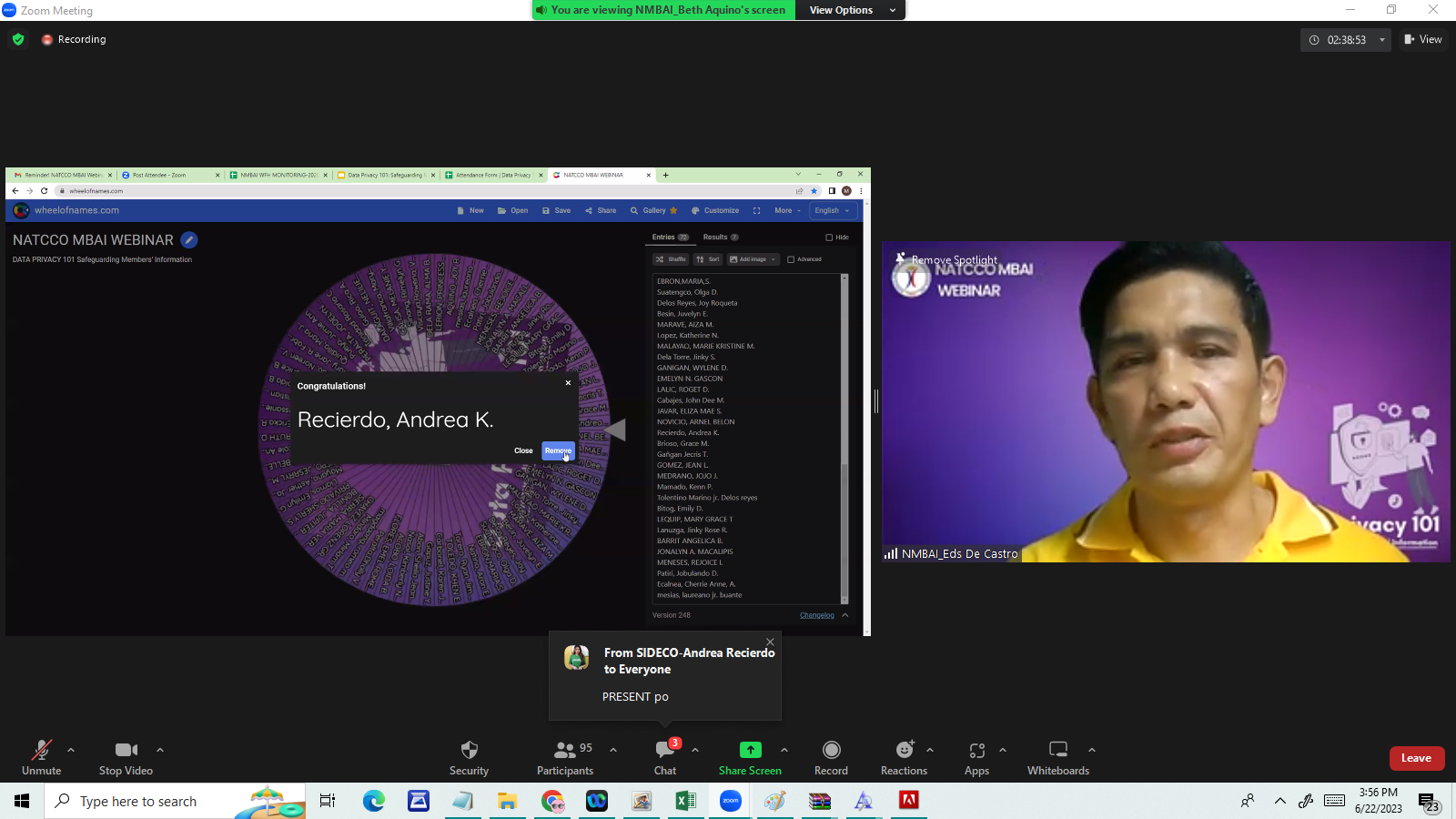
Task: Open the More menu in wheelofnames
Action: 787,210
